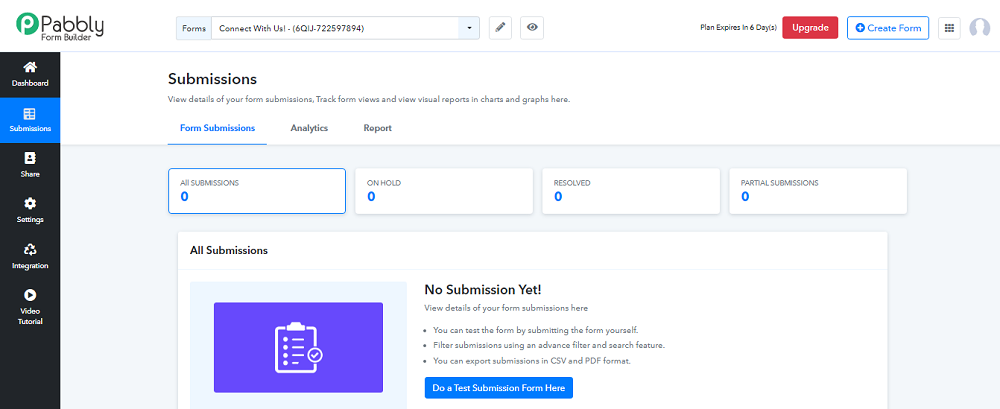
Task: Click the form name 'Connect With Us!' field
Action: (335, 28)
